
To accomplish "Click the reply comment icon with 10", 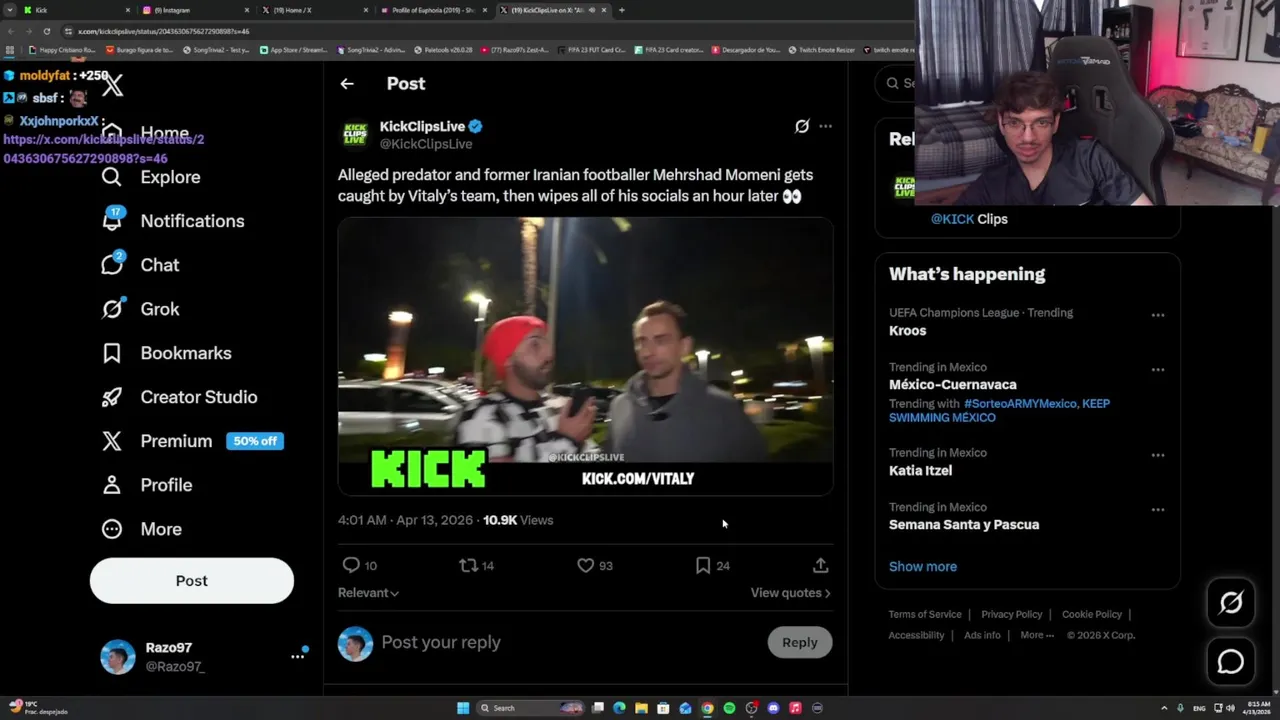I will pyautogui.click(x=351, y=565).
